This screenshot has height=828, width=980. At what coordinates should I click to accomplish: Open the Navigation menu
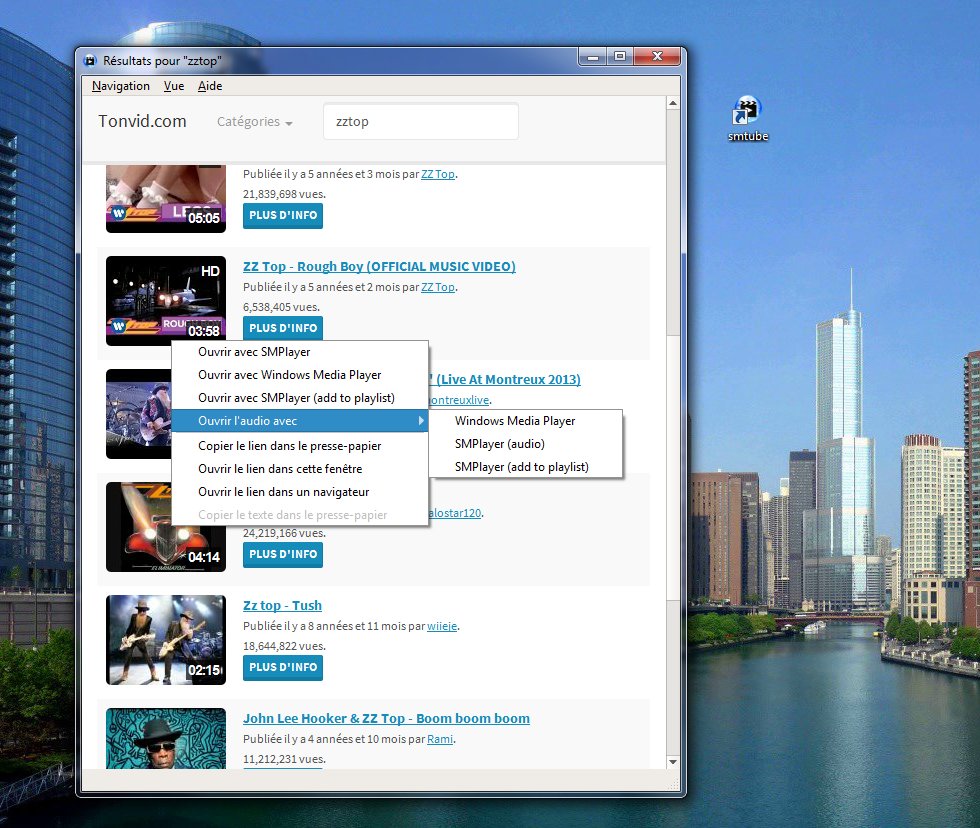pyautogui.click(x=121, y=86)
